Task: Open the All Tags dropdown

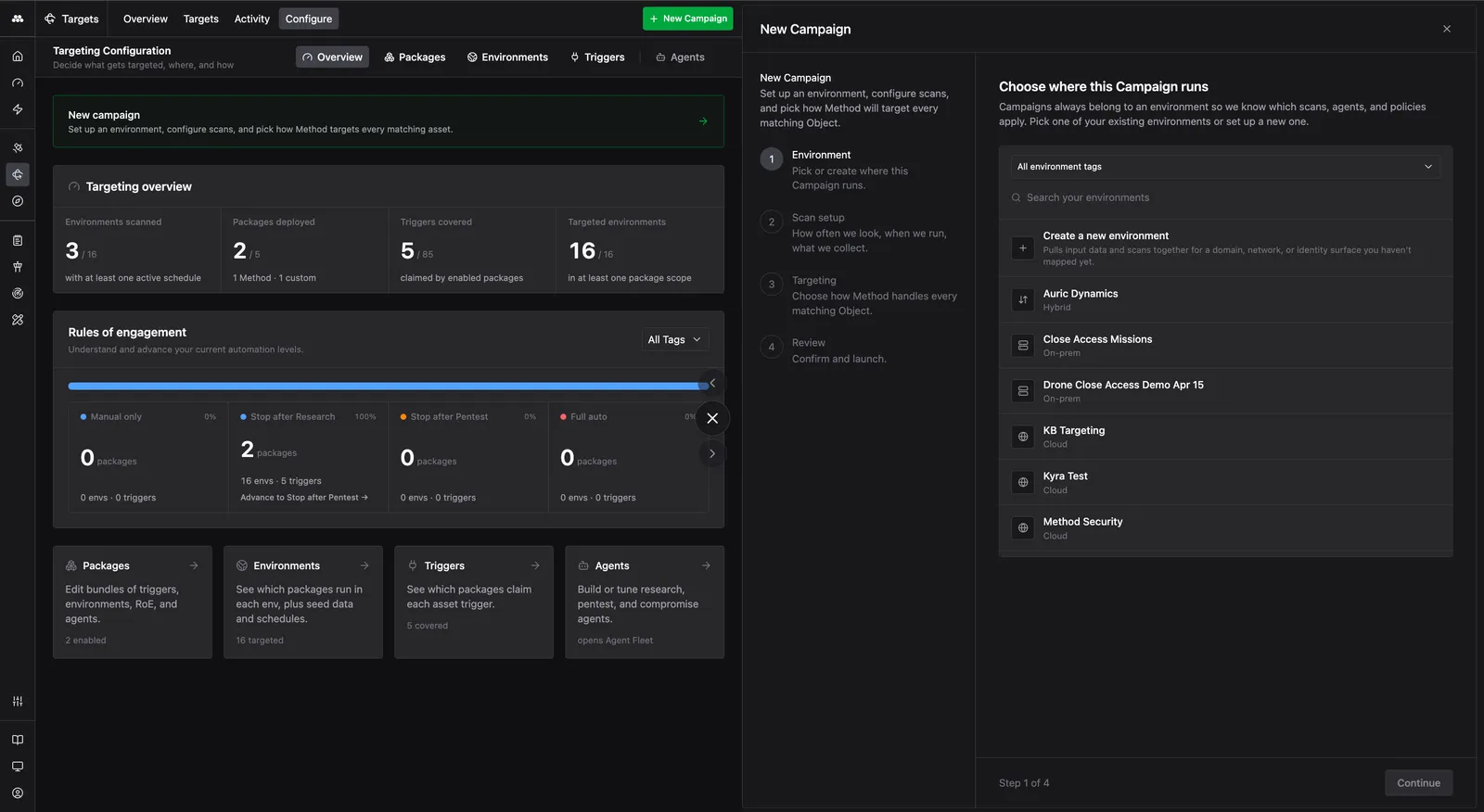Action: [x=674, y=339]
